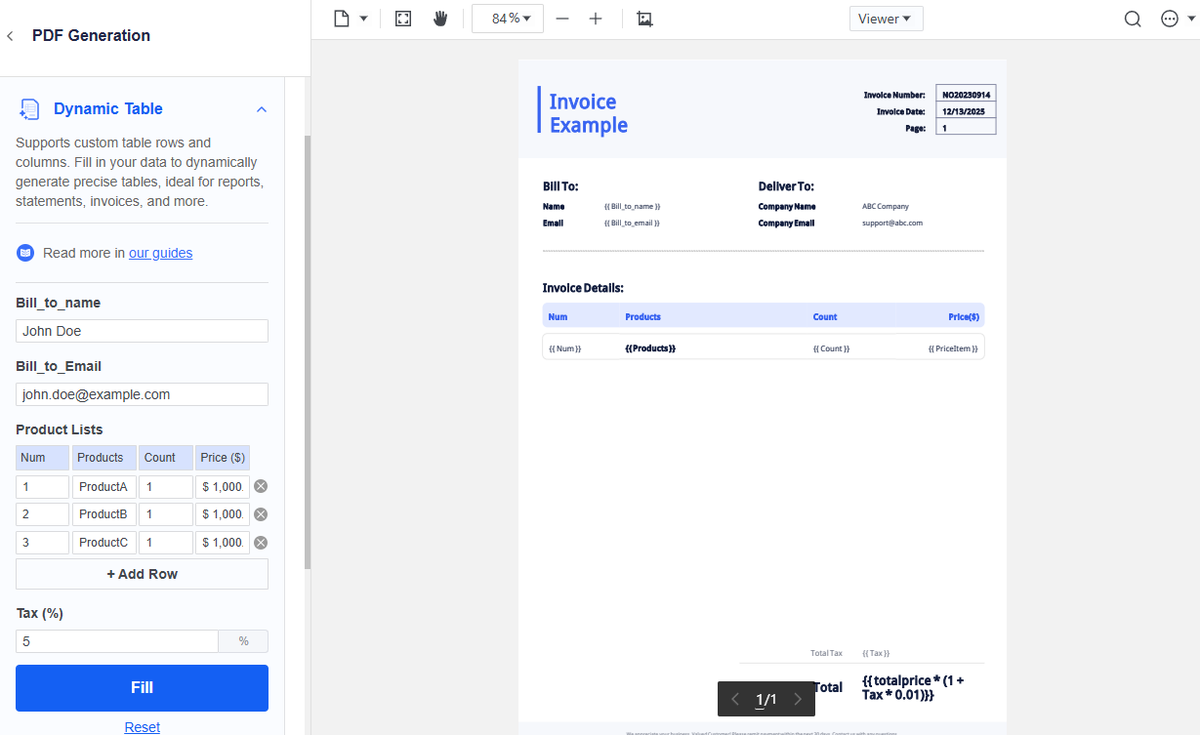
Task: Open the file icon dropdown arrow
Action: pos(363,19)
